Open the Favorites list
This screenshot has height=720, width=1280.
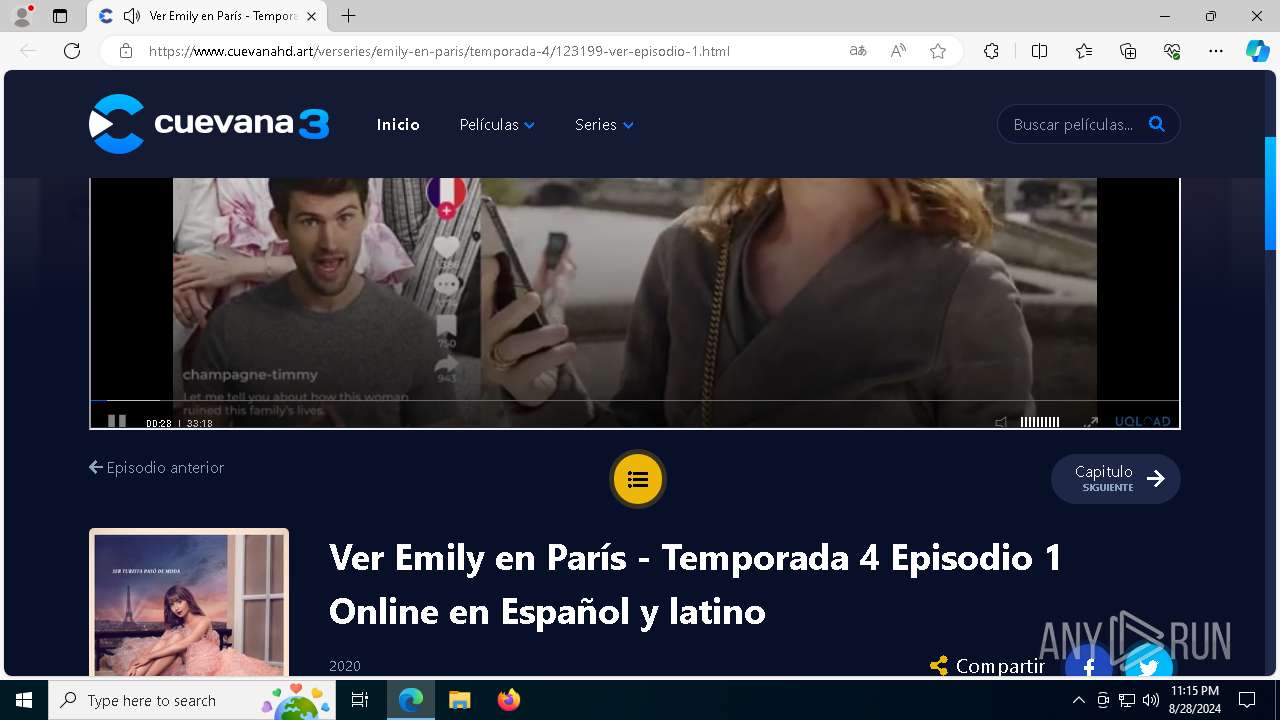point(1084,51)
